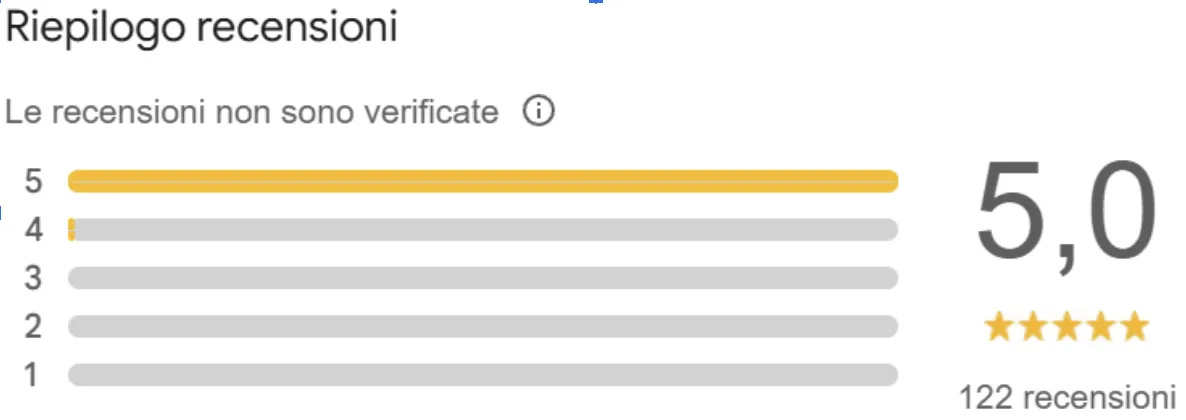Click the number 4 row label
The image size is (1186, 420).
(34, 230)
